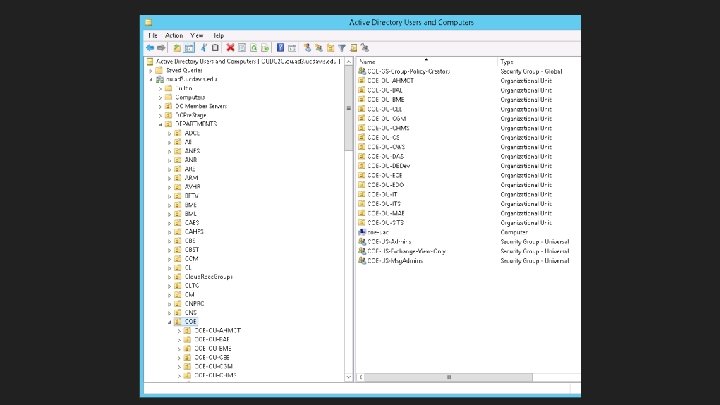This screenshot has height=405, width=720.
Task: Click the Cut scissors toolbar icon
Action: [204, 48]
